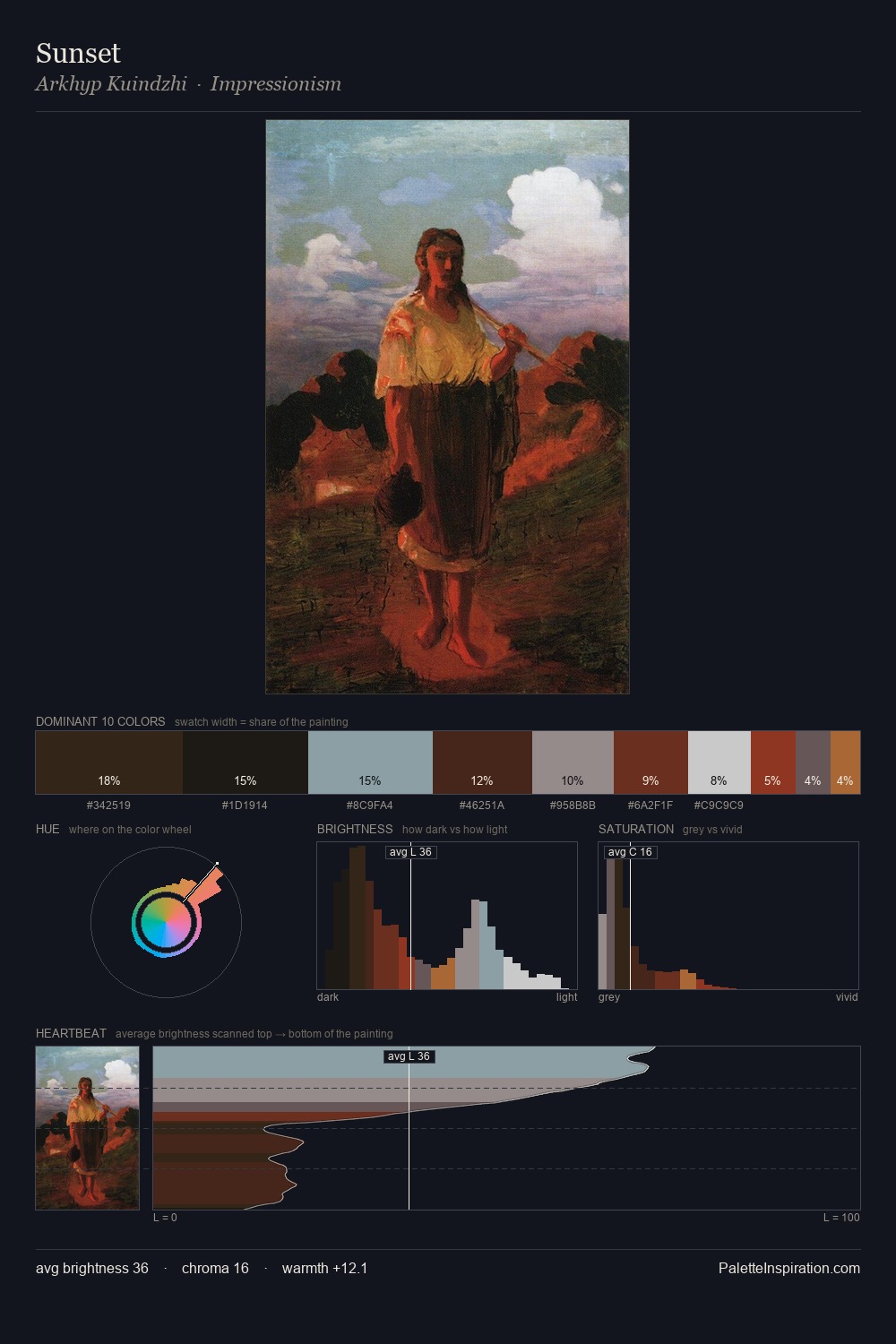
Task: Click the 'L = 0' axis label
Action: pyautogui.click(x=165, y=1218)
